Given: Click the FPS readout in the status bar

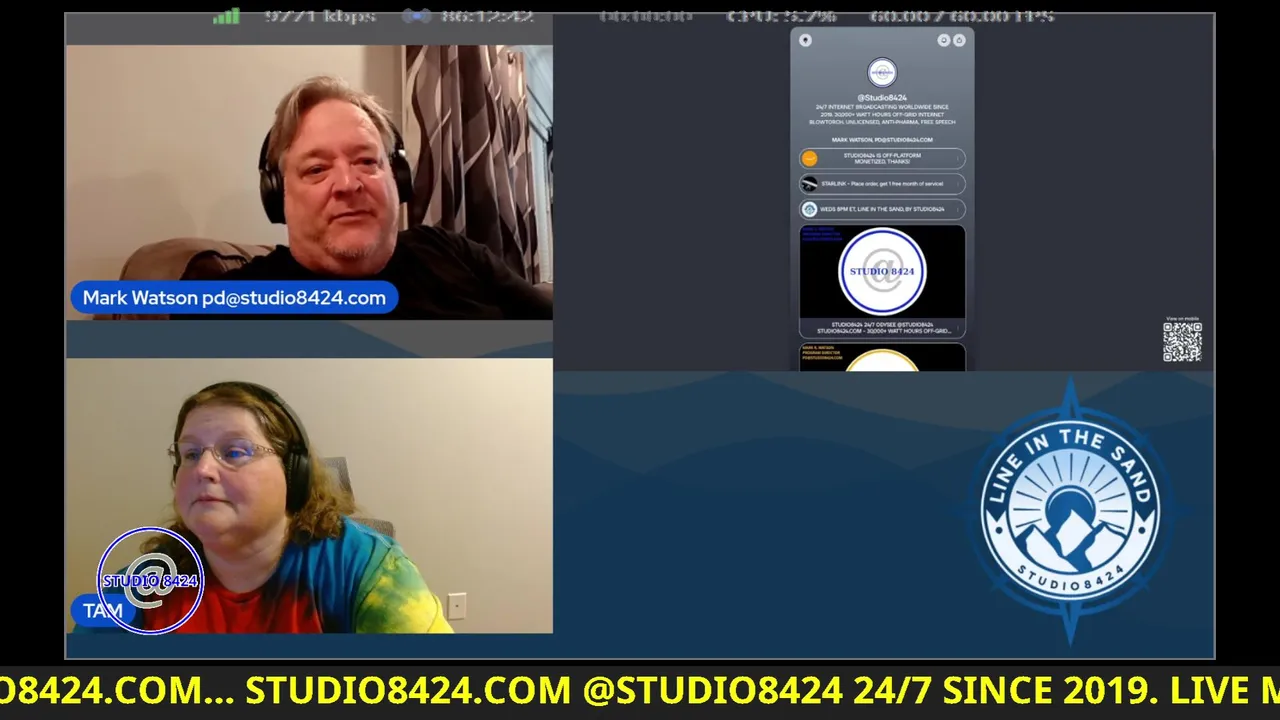Looking at the screenshot, I should click(x=961, y=16).
